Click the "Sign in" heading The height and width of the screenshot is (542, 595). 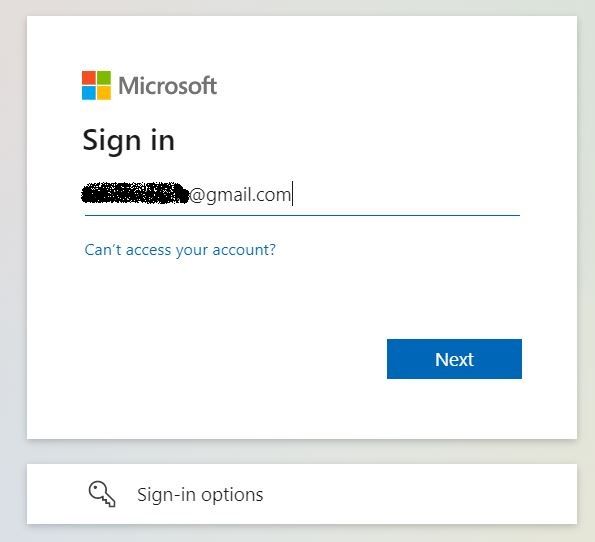129,140
